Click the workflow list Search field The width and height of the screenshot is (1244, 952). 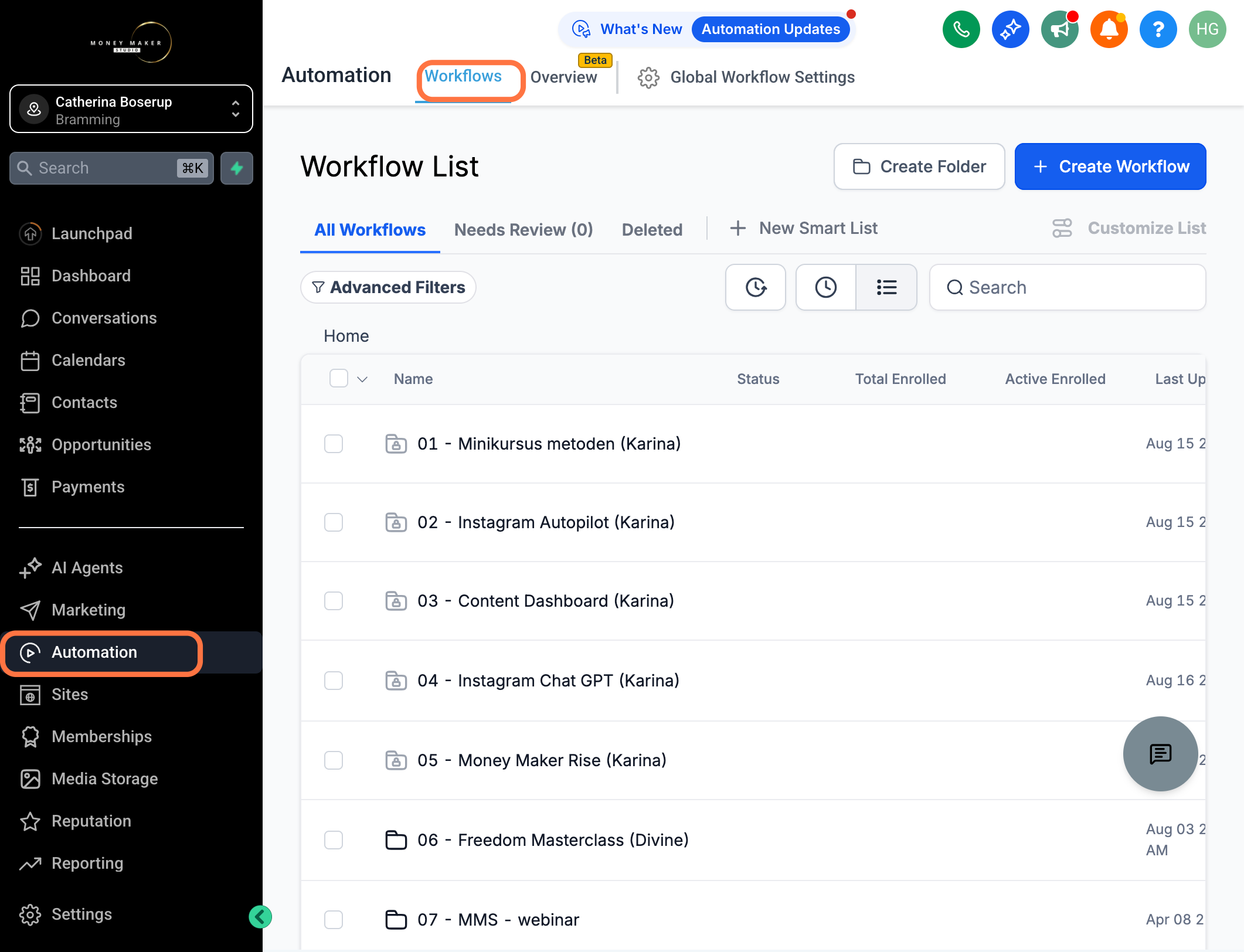coord(1068,287)
